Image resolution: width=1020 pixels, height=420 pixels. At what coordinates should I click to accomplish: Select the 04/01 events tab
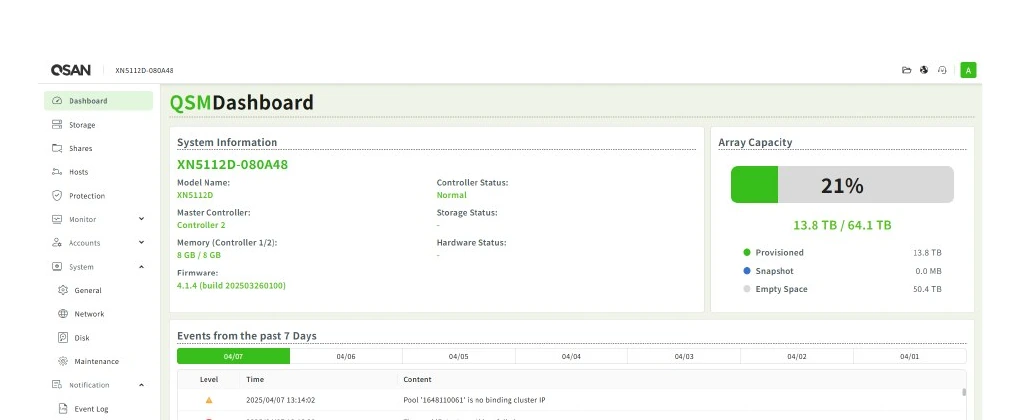909,356
